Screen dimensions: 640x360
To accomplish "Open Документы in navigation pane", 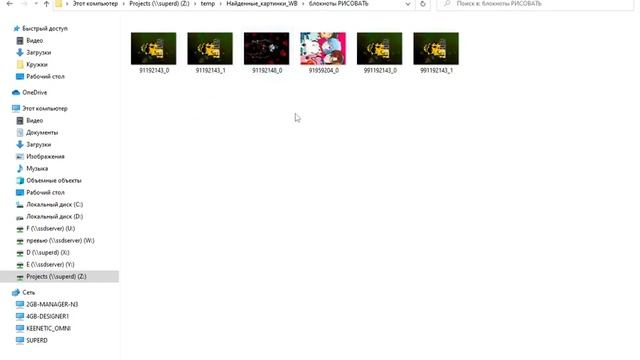I will point(42,133).
